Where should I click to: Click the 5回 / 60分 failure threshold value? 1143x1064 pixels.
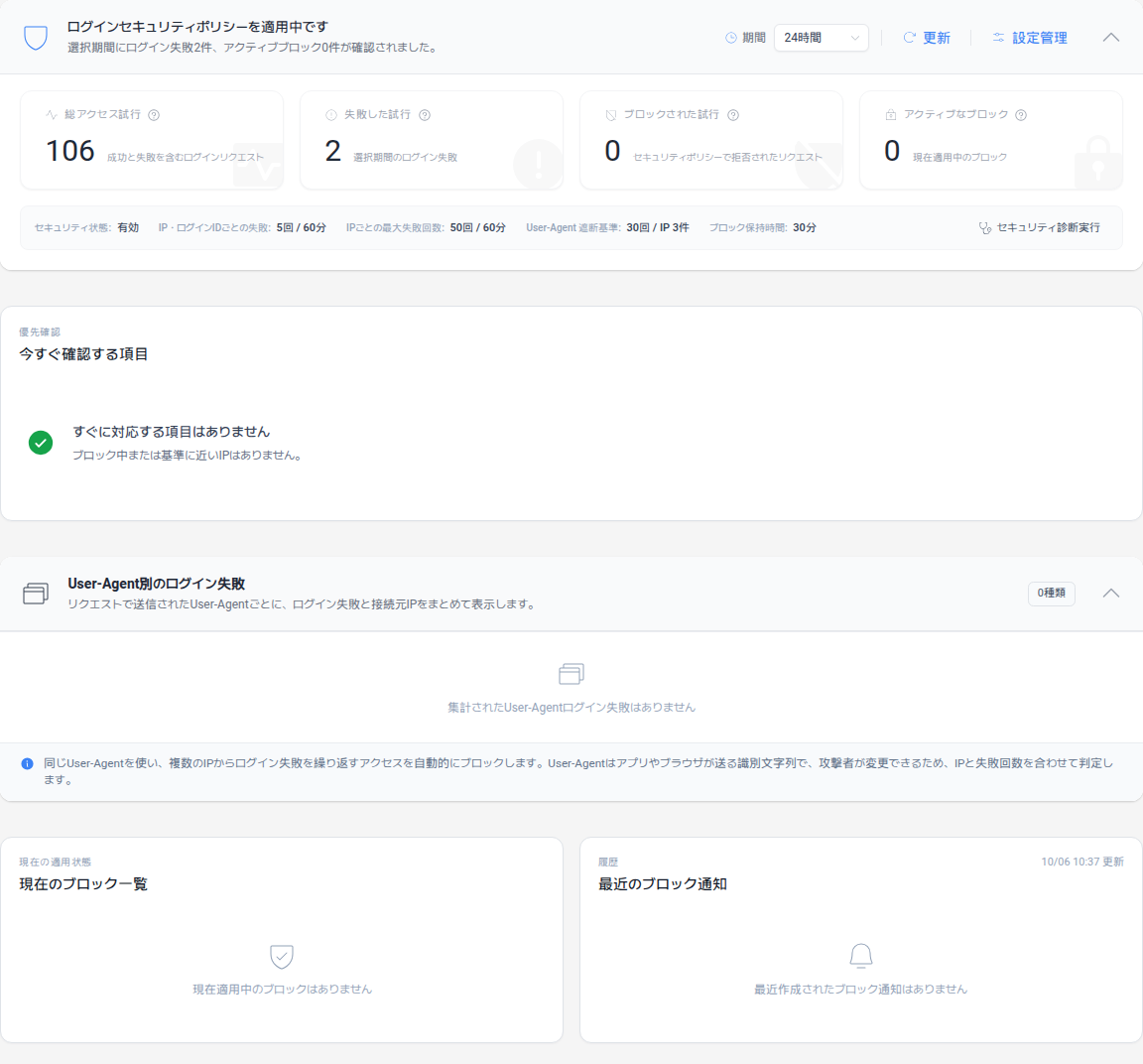[301, 227]
